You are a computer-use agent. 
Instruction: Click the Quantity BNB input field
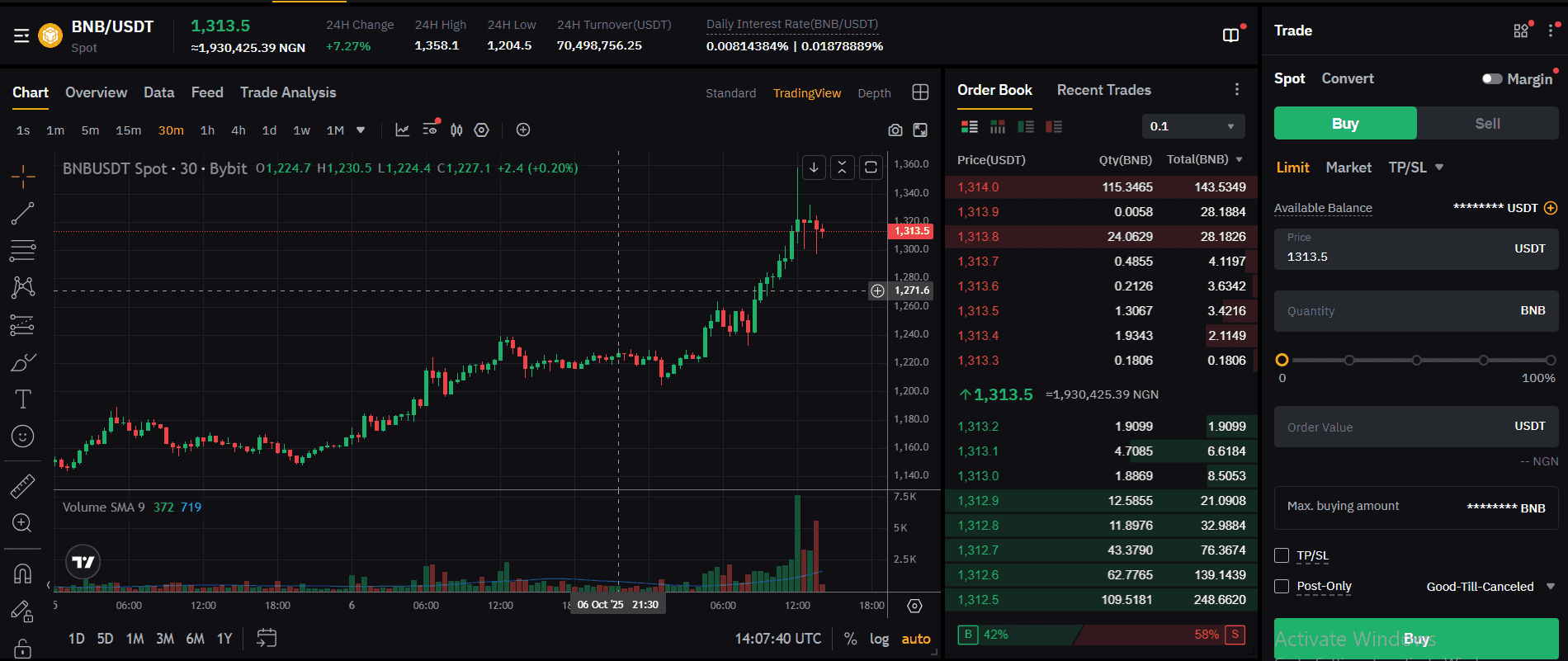tap(1416, 311)
